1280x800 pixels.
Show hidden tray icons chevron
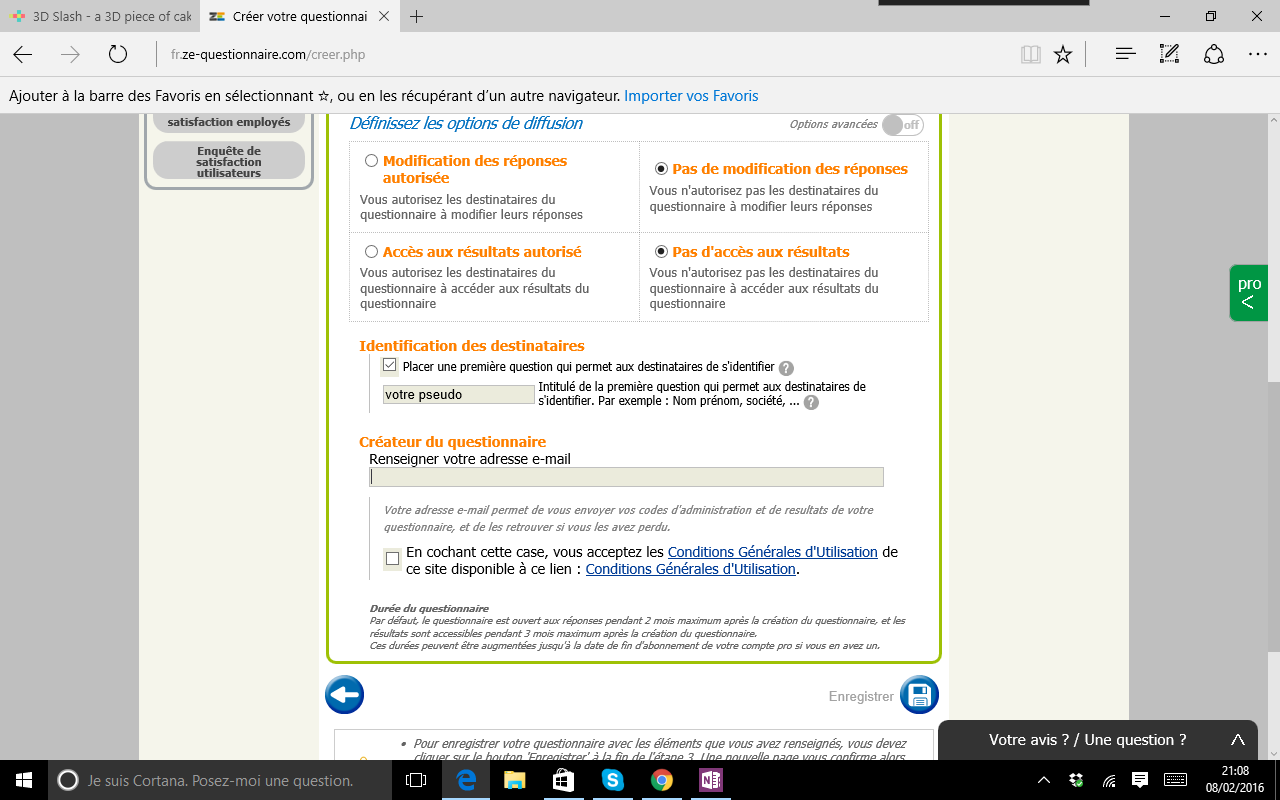(x=1044, y=780)
